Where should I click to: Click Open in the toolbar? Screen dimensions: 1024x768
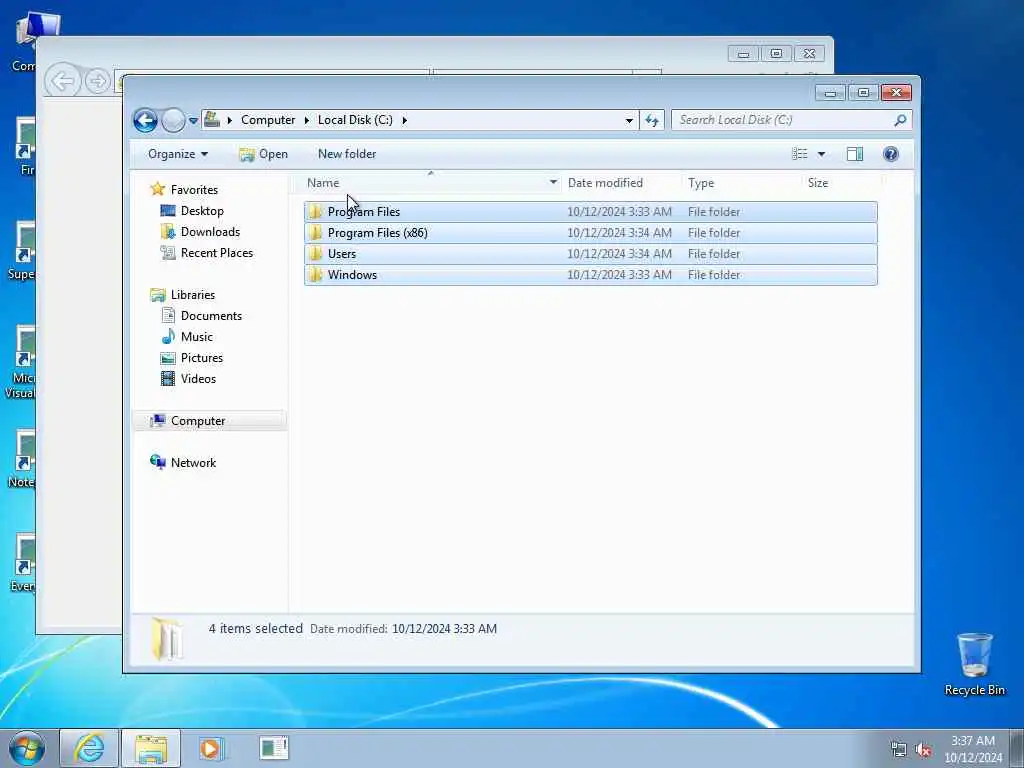point(264,154)
